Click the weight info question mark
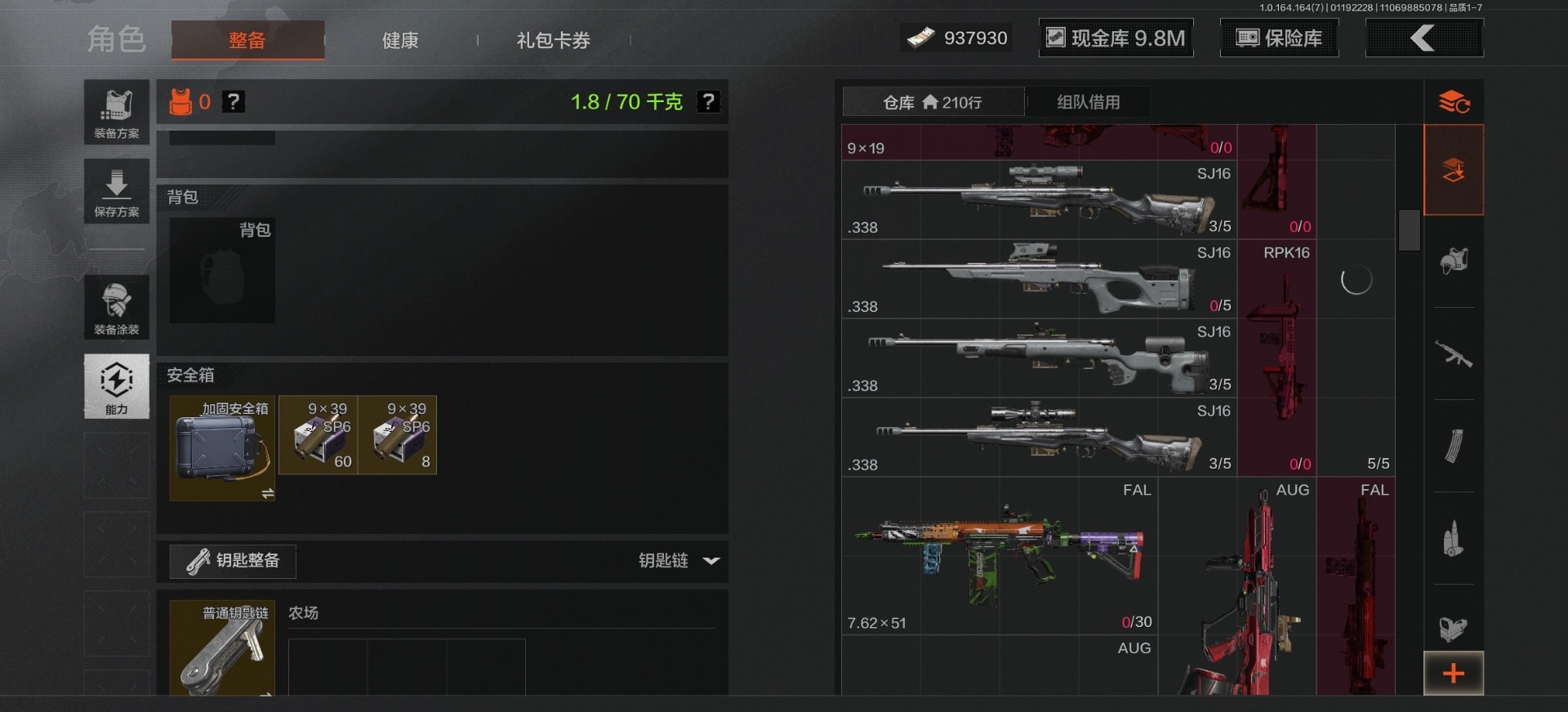The image size is (1568, 712). (708, 102)
